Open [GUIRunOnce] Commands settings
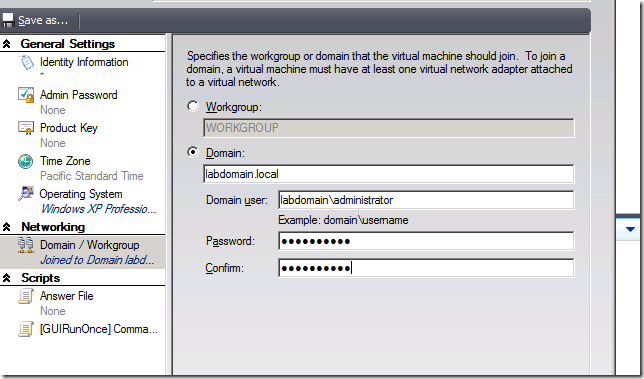This screenshot has height=379, width=644. [x=99, y=329]
